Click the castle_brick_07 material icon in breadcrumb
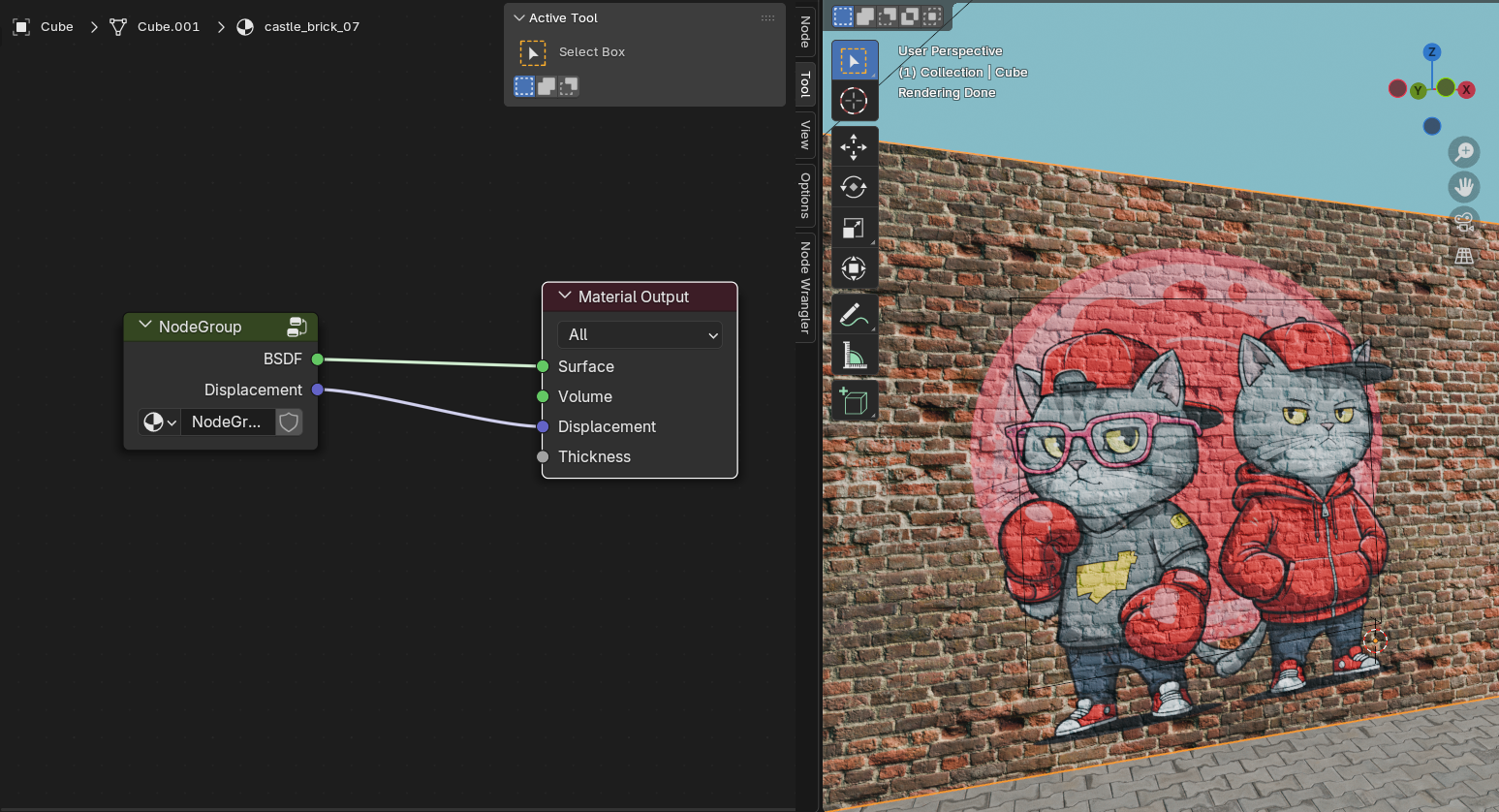This screenshot has height=812, width=1499. pyautogui.click(x=245, y=27)
